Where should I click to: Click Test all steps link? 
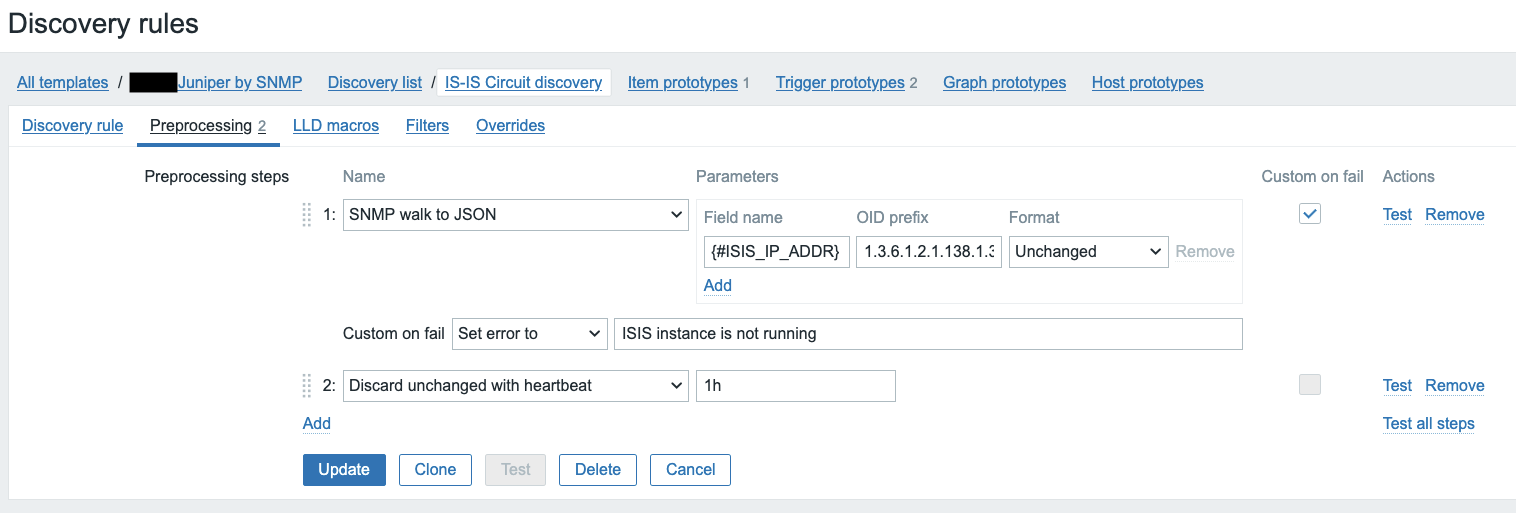[x=1428, y=424]
